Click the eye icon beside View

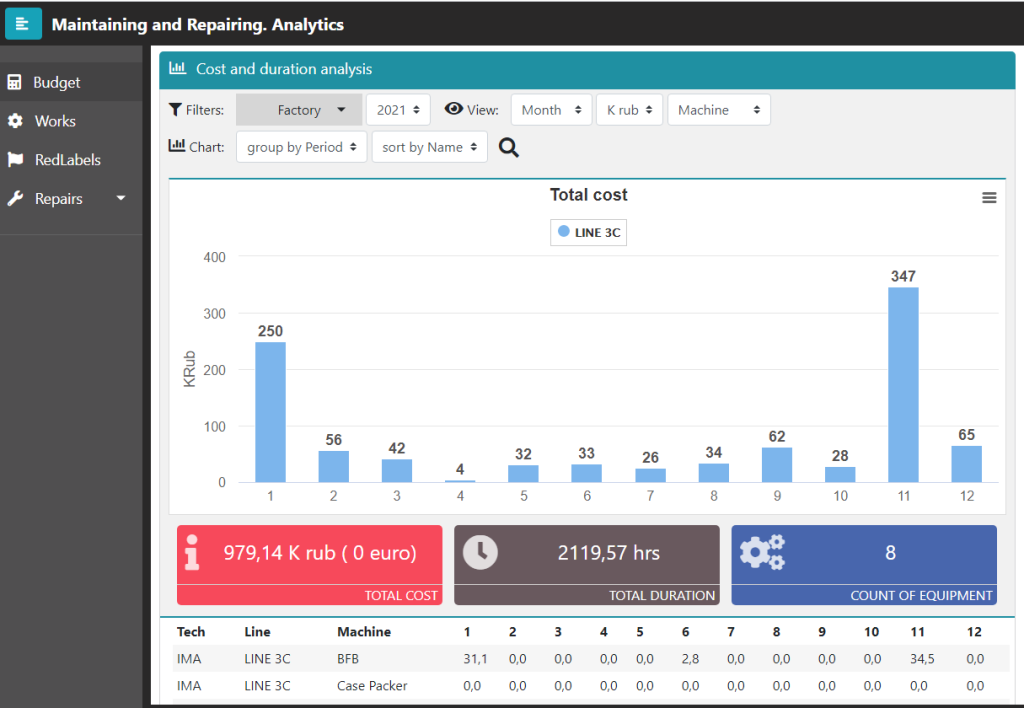pyautogui.click(x=454, y=110)
